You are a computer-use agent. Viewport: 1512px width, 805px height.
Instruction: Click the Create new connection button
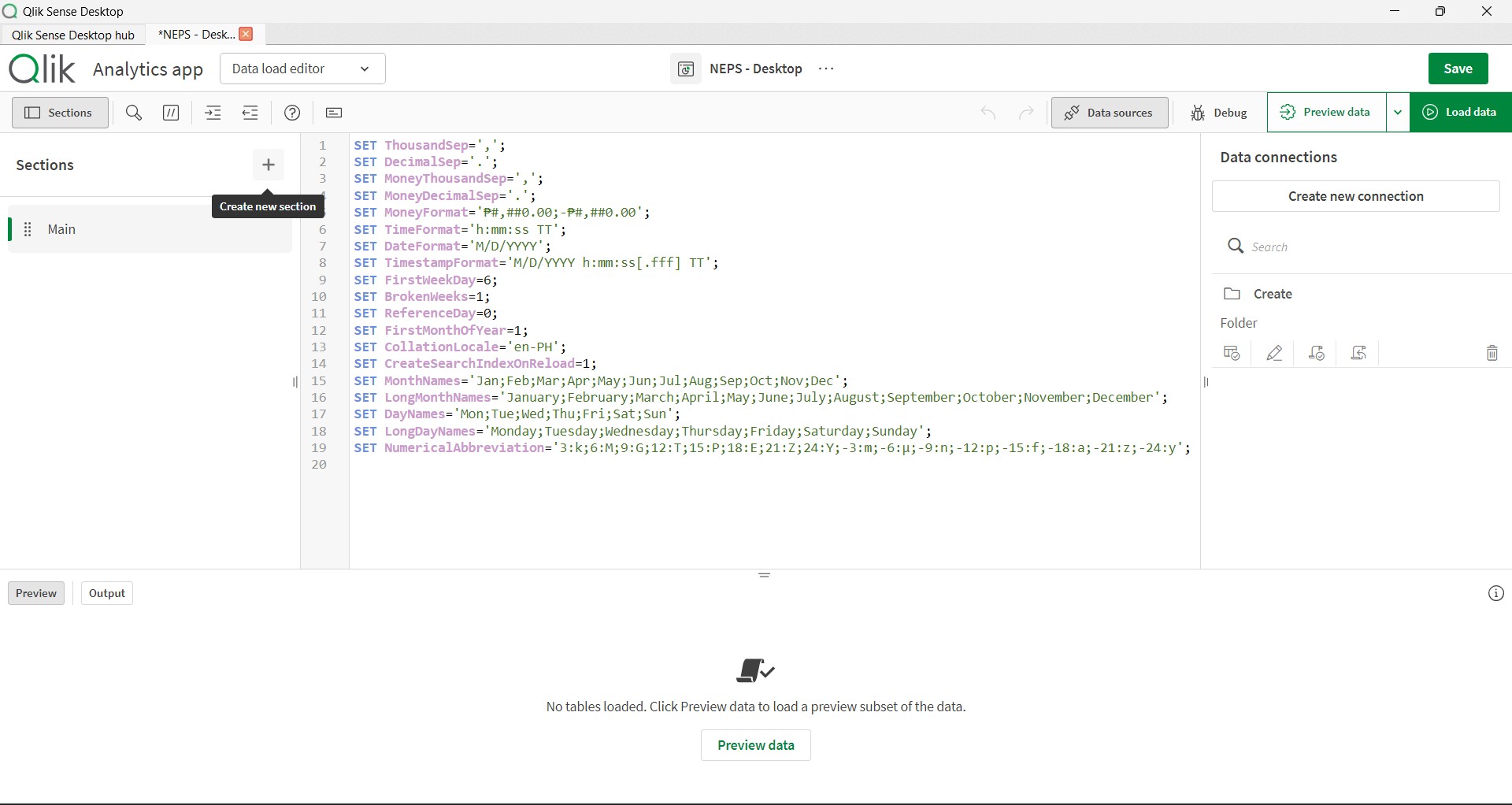1355,196
